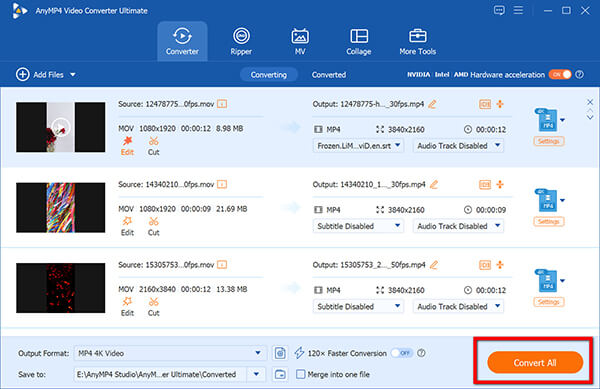Choose the MP4 4K format profile for the 12478775 file
Screen dimensions: 600x389
(549, 120)
